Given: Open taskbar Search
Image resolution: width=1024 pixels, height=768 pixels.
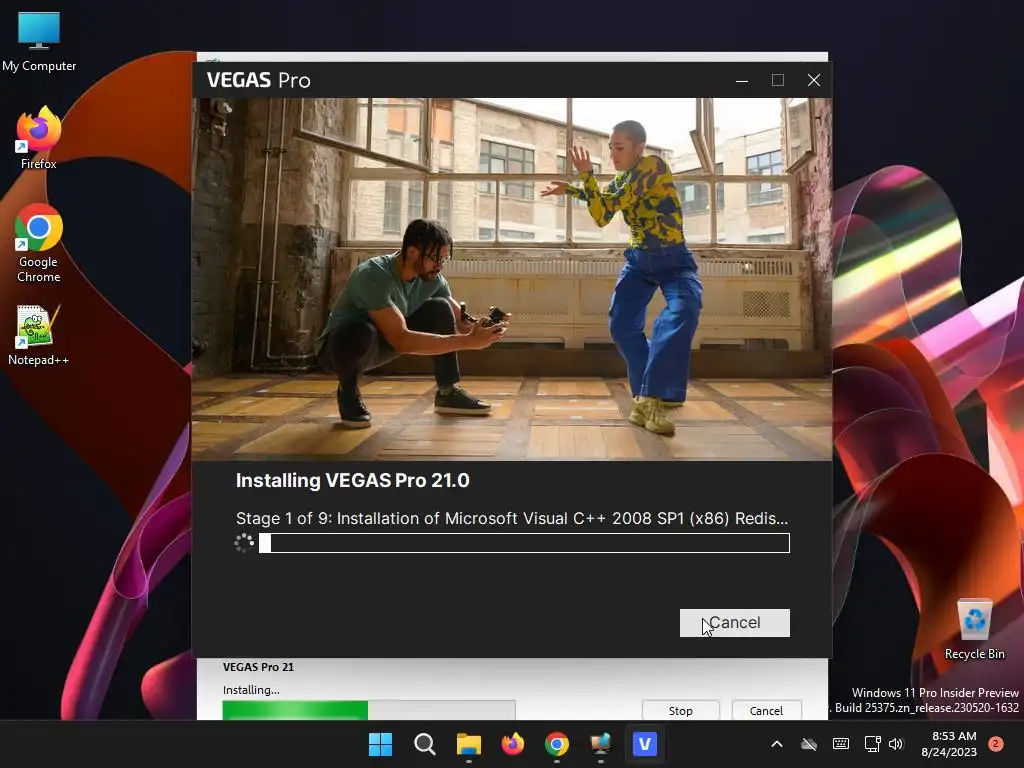Looking at the screenshot, I should (424, 744).
